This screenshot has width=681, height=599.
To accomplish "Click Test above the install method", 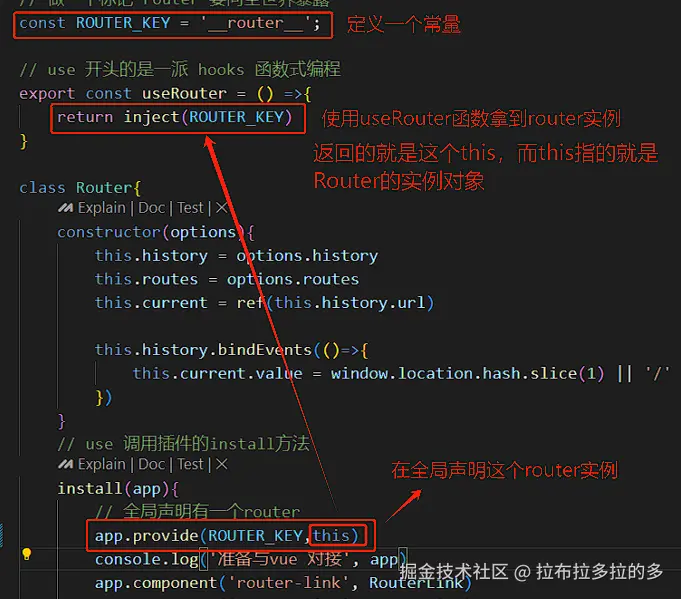I will [190, 464].
